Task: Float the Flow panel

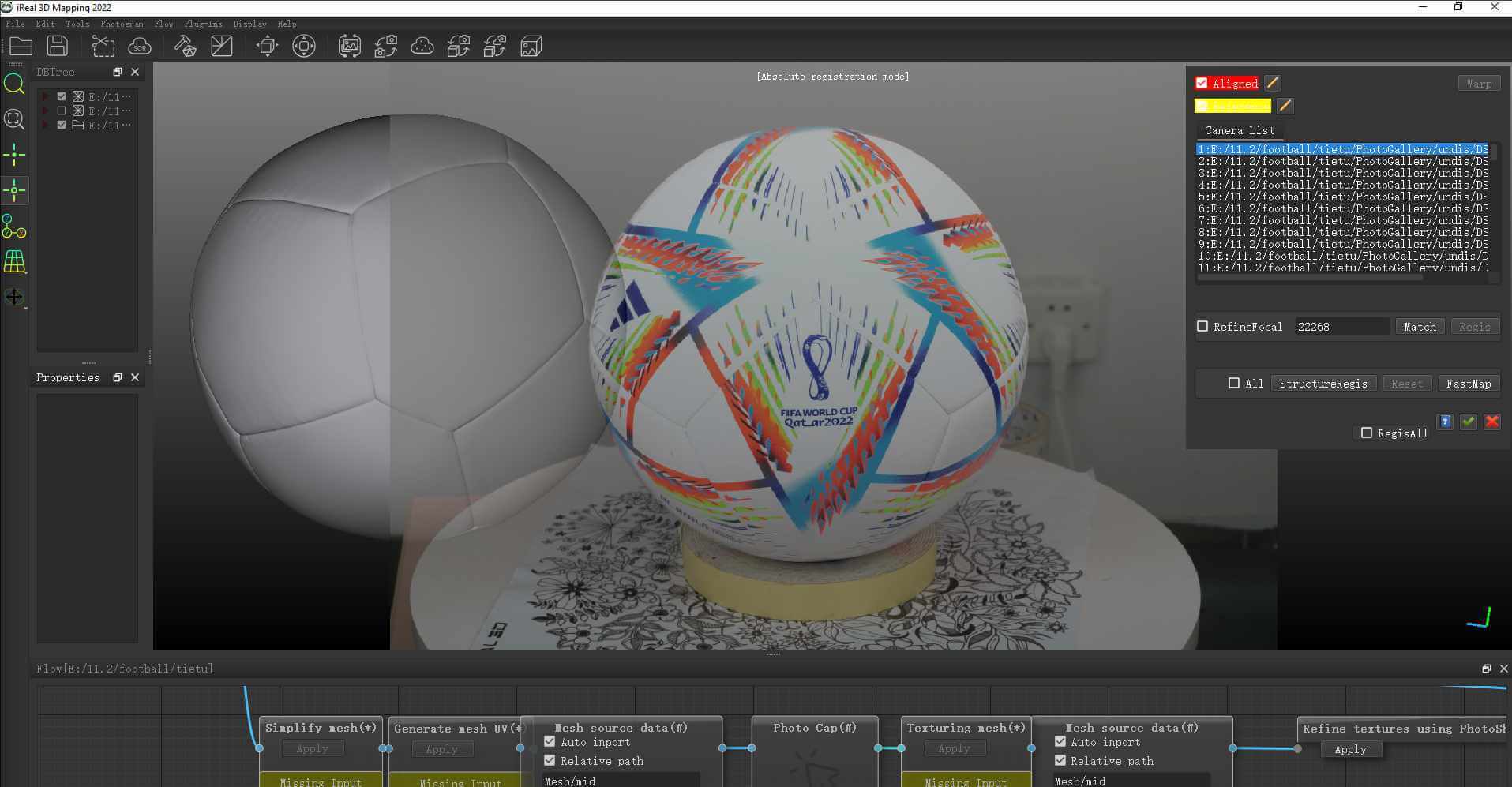Action: point(1487,669)
